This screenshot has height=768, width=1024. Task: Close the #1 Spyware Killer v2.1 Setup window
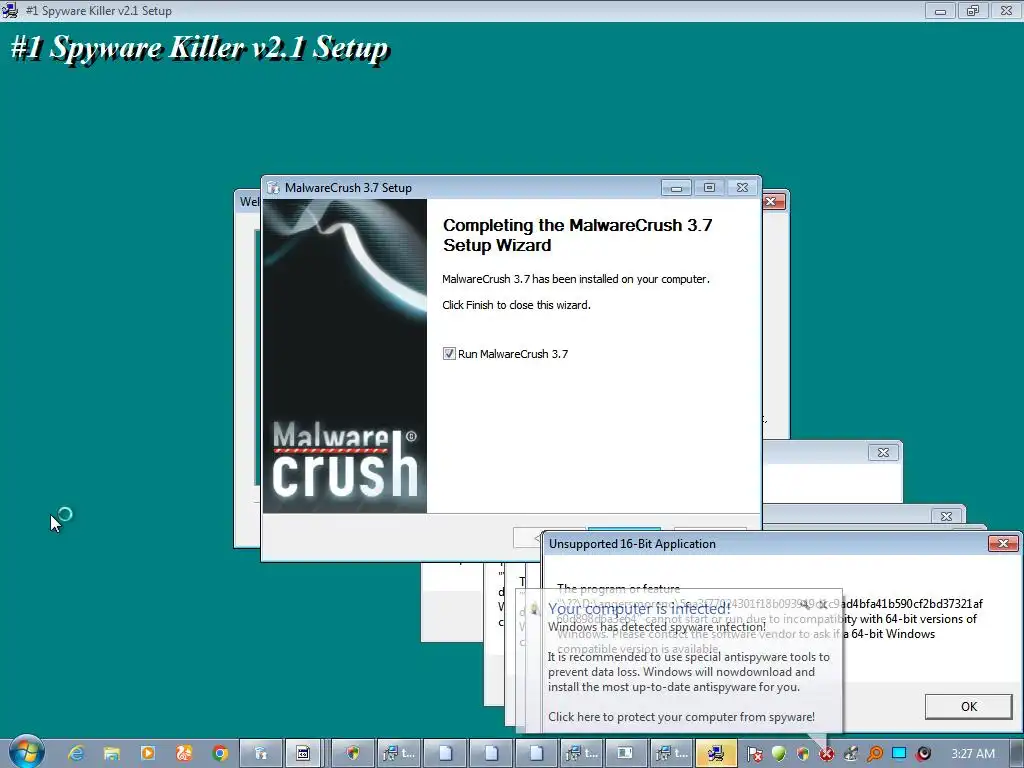[x=1006, y=11]
